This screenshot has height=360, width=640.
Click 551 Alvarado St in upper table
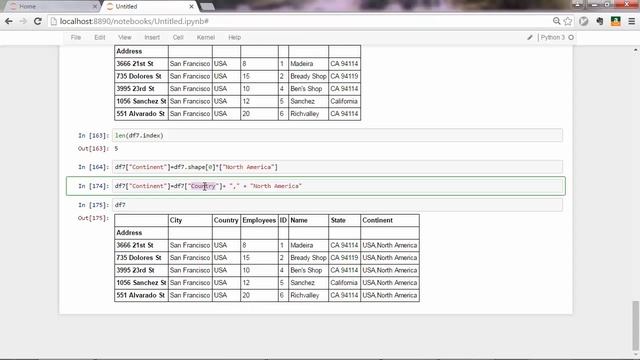pos(140,114)
